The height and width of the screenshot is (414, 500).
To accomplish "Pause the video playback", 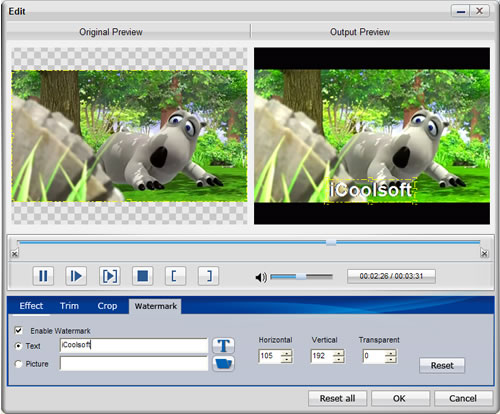I will pyautogui.click(x=43, y=276).
